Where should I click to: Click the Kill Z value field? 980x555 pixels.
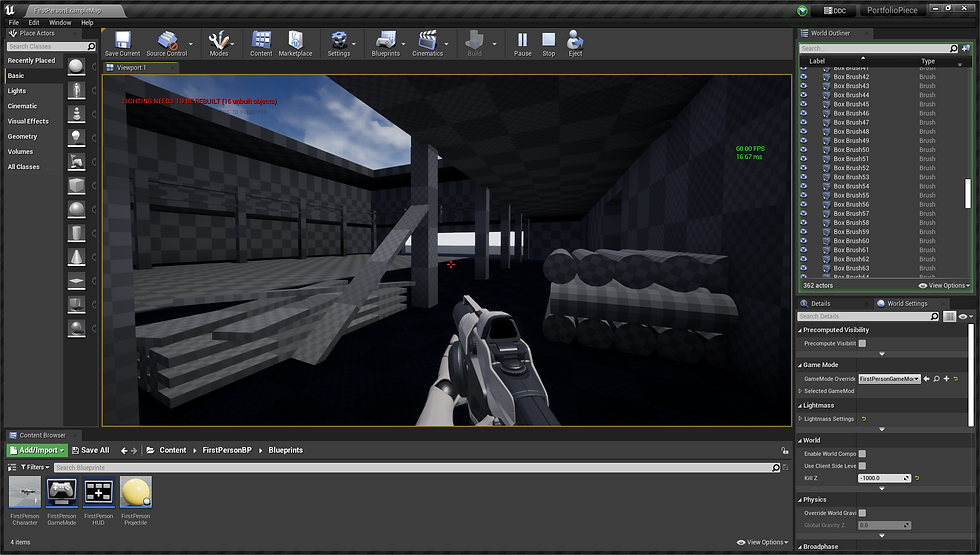point(884,478)
